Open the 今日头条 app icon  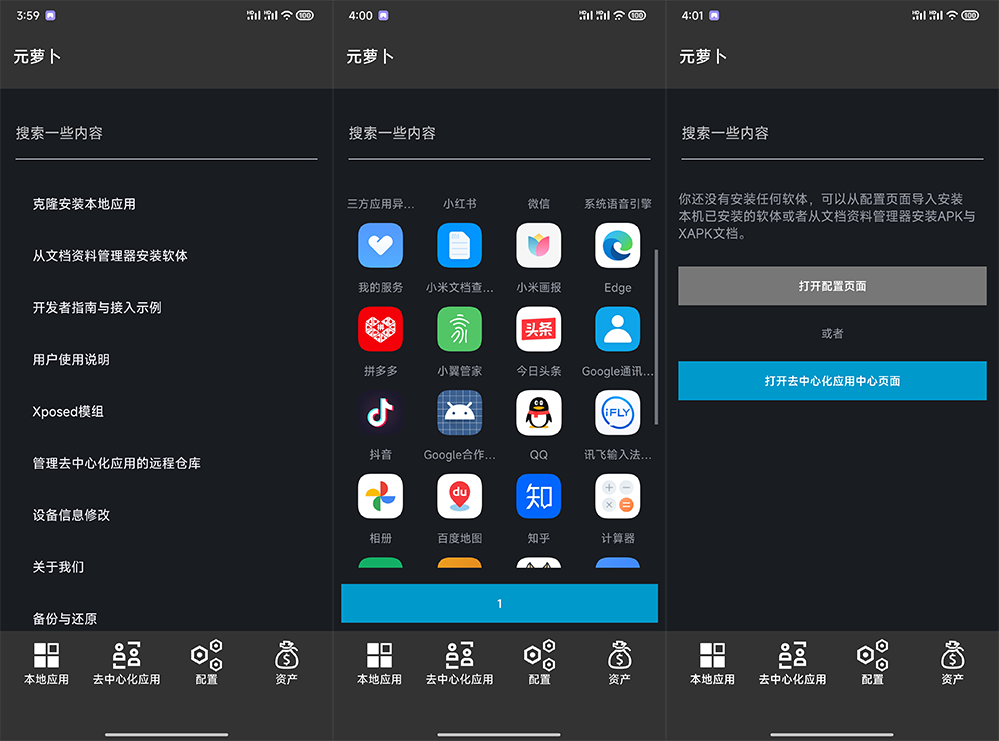538,329
